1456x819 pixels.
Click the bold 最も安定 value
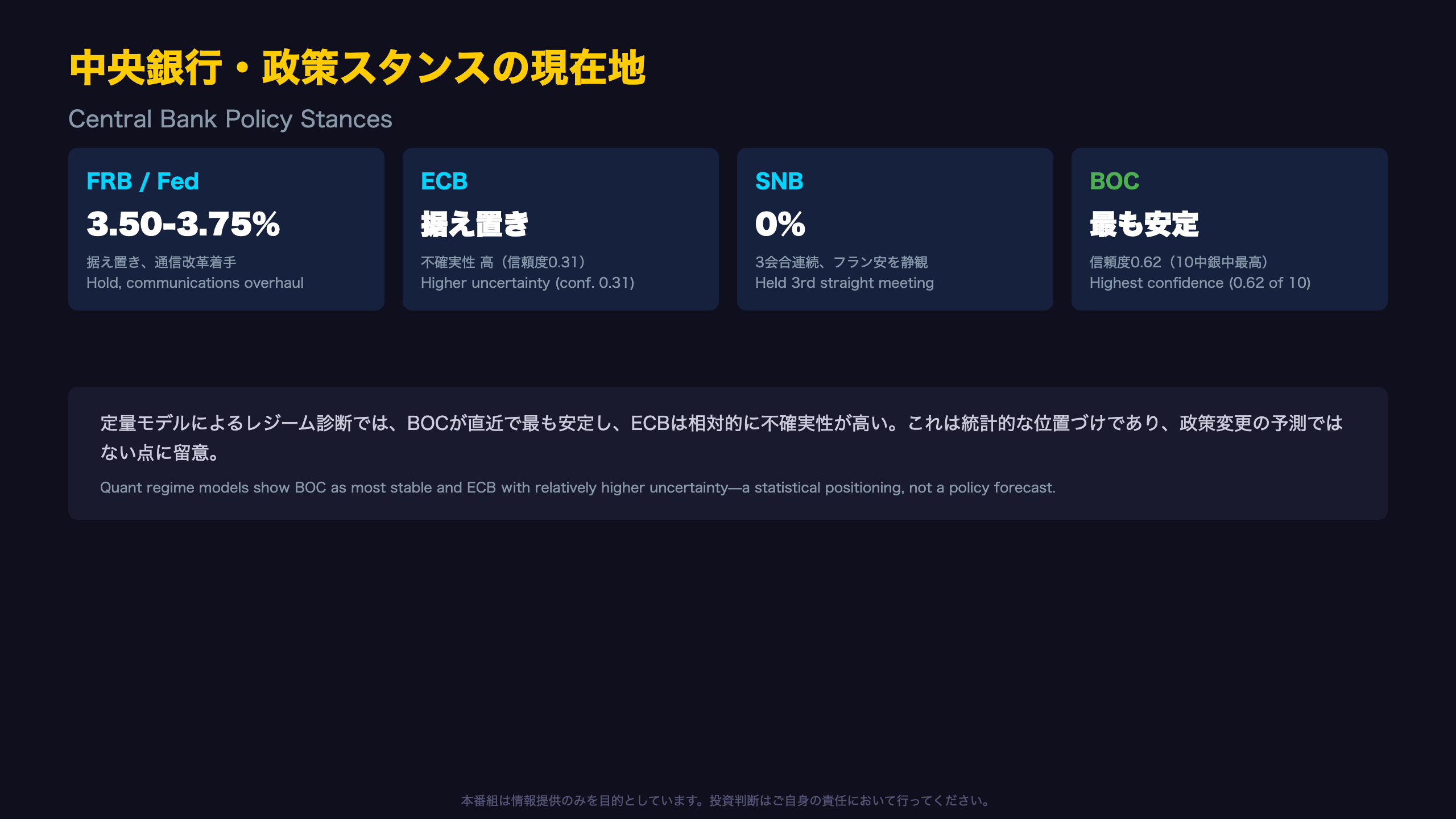1144,224
